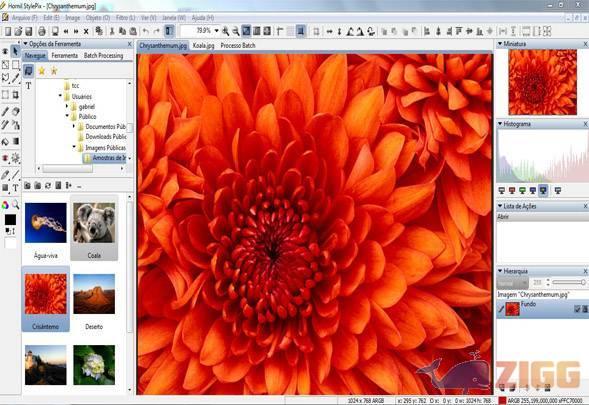This screenshot has width=589, height=405.
Task: Click the solid yellow favorites star
Action: tap(42, 71)
